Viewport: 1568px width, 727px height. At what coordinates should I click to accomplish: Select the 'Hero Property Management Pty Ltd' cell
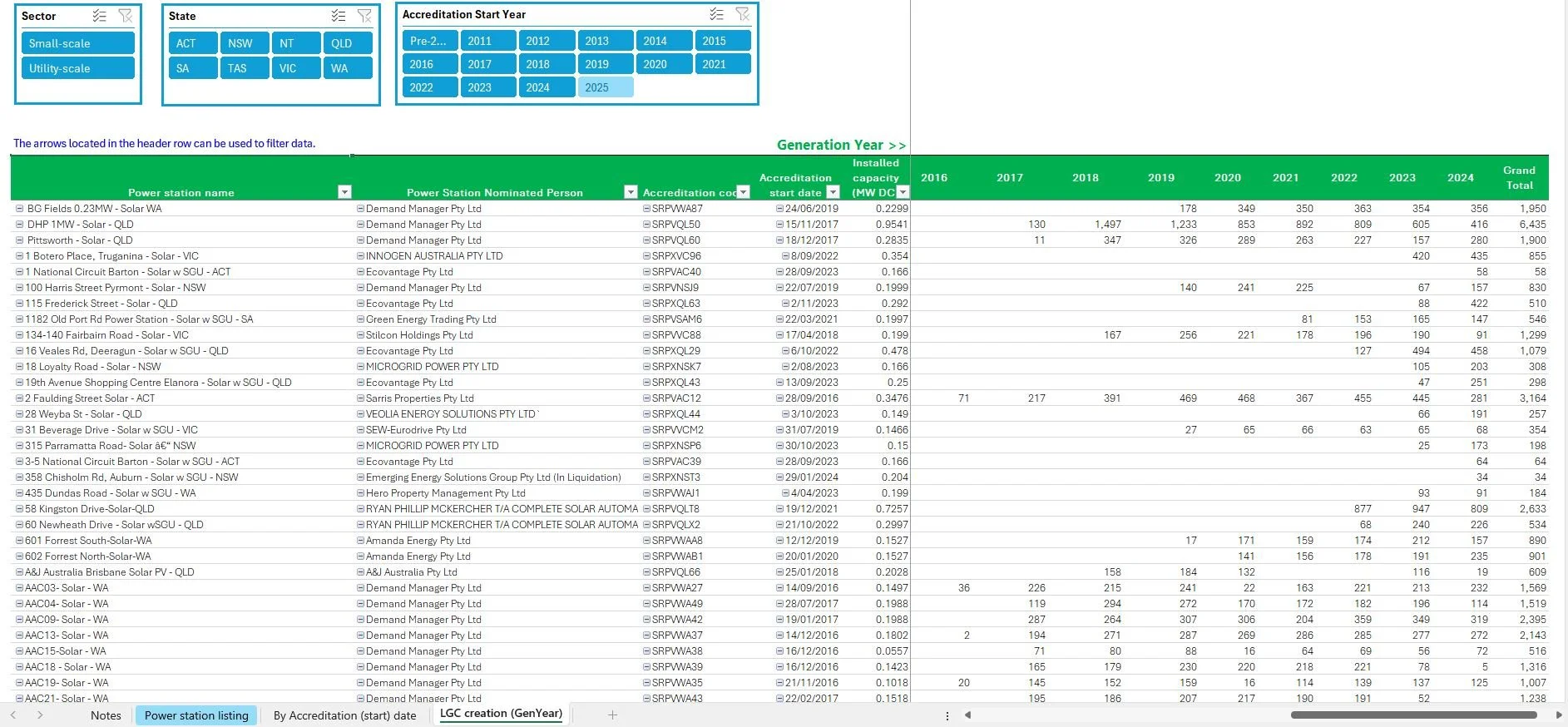pyautogui.click(x=446, y=493)
